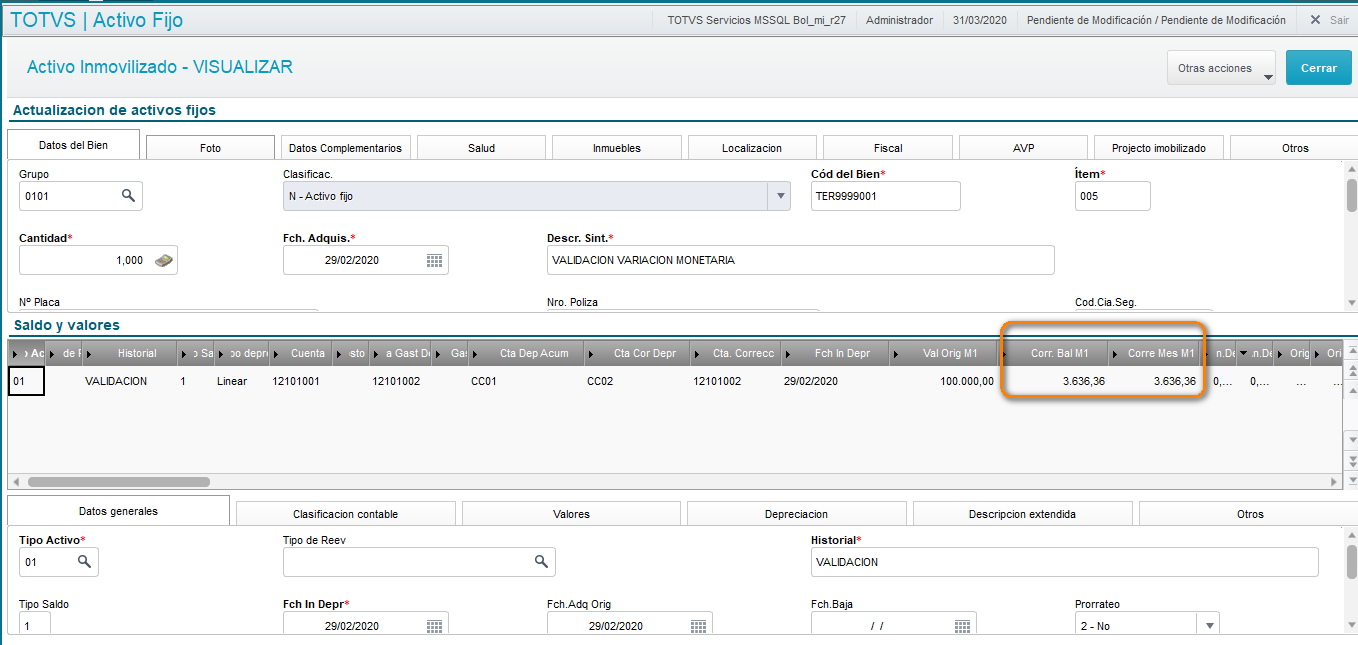Open the Grupo lookup magnifier
The width and height of the screenshot is (1358, 645).
coord(128,196)
